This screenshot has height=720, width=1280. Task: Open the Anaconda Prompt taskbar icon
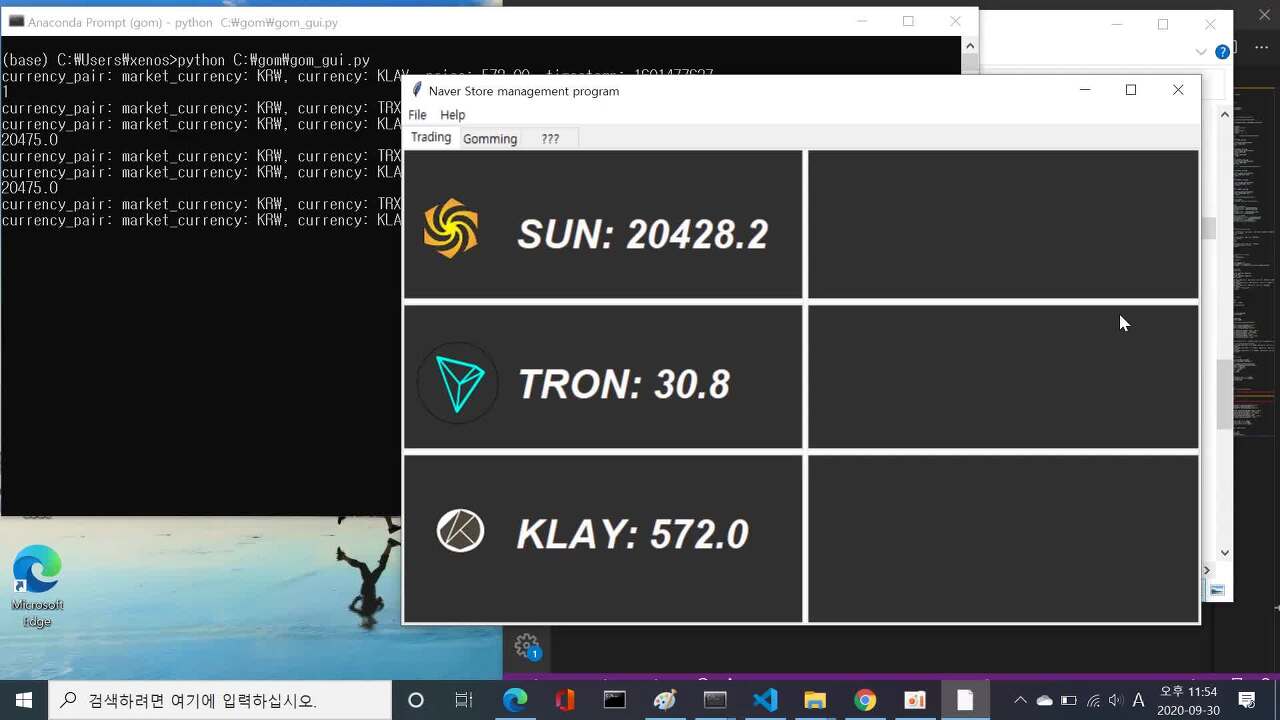pyautogui.click(x=715, y=700)
